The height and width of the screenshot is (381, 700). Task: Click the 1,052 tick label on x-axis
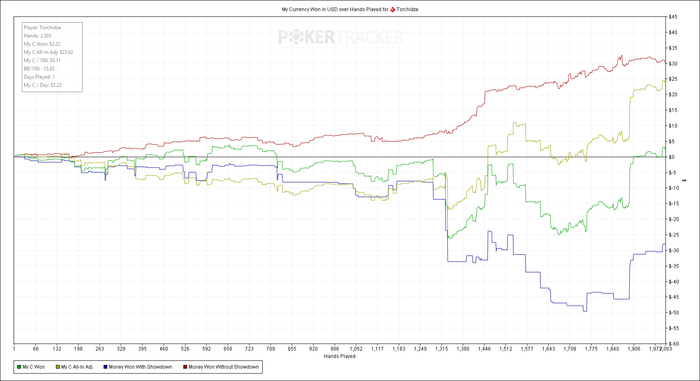point(356,349)
